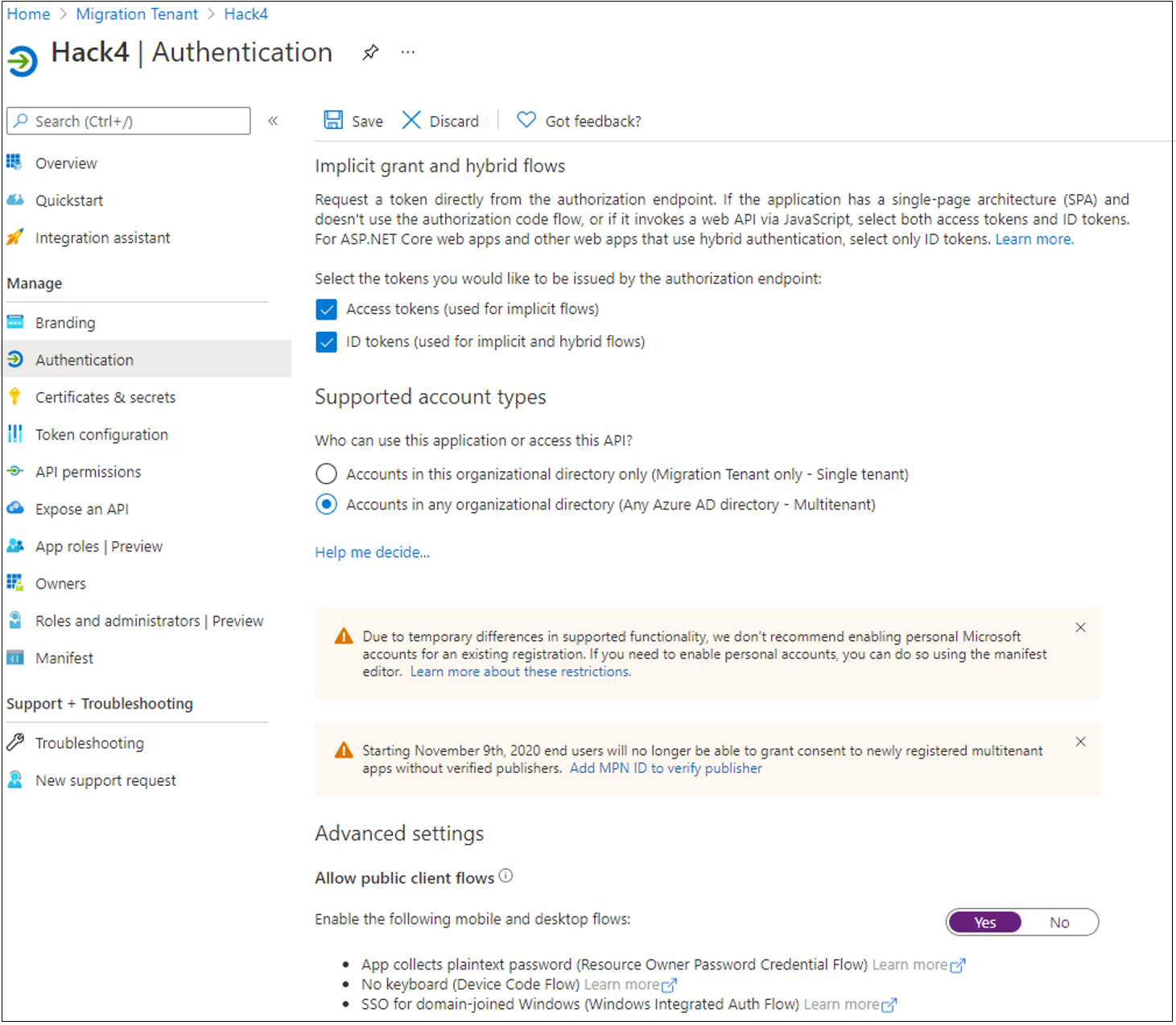Switch public client flows toggle to No
The height and width of the screenshot is (1025, 1176).
point(1059,923)
